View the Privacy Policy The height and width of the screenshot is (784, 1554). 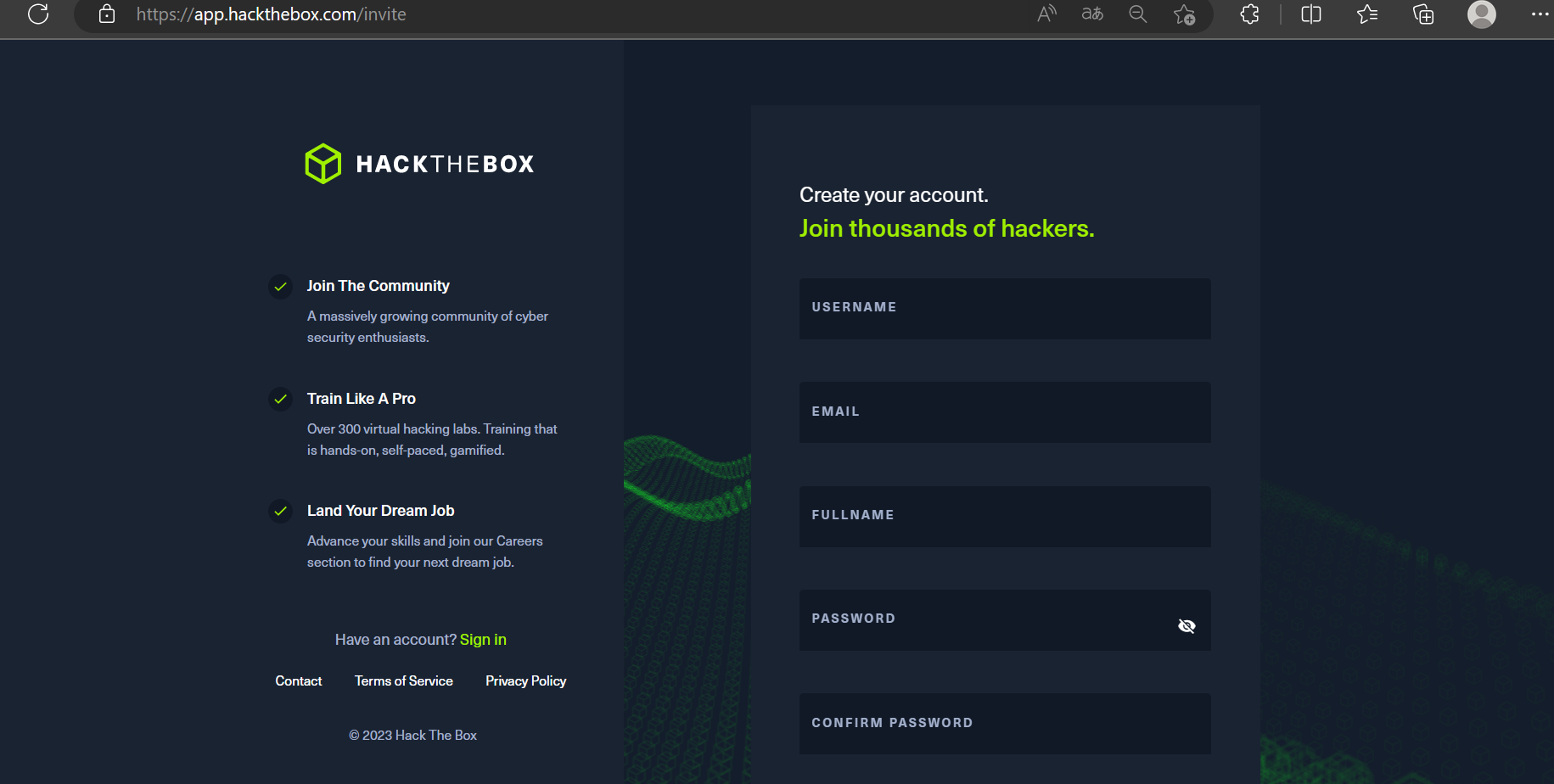pyautogui.click(x=525, y=680)
